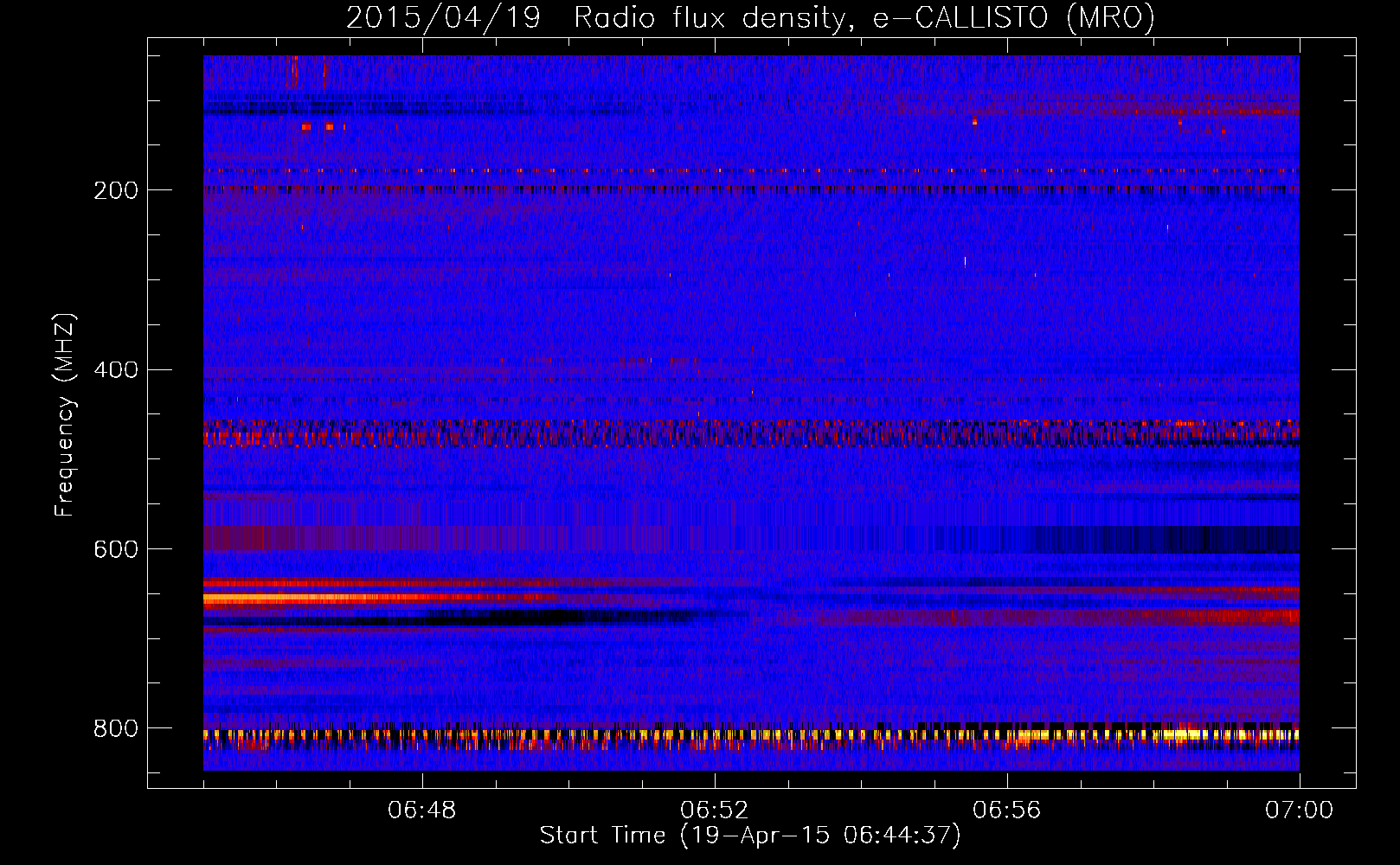The height and width of the screenshot is (865, 1400).
Task: Click the 'Frequency (MHZ)' y-axis label
Action: click(65, 415)
